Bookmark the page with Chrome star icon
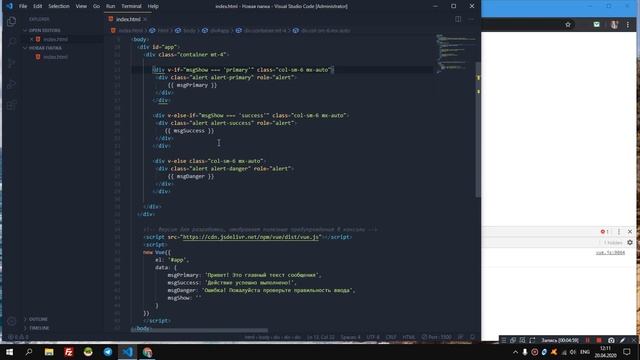Image resolution: width=640 pixels, height=360 pixels. pos(568,24)
